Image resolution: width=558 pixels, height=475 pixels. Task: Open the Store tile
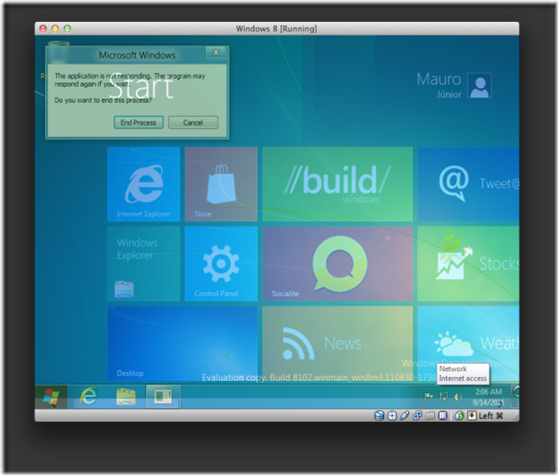click(221, 184)
